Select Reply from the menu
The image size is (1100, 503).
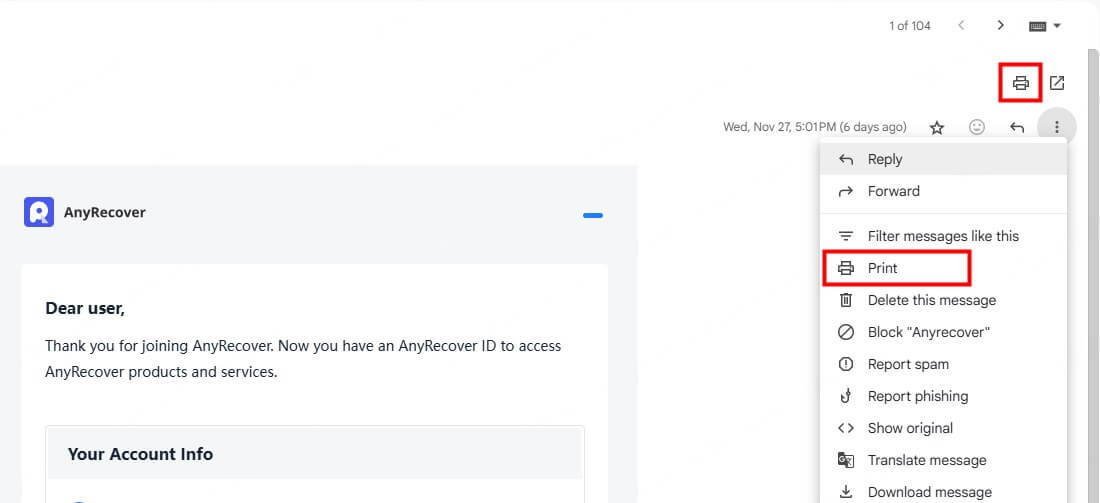tap(885, 159)
